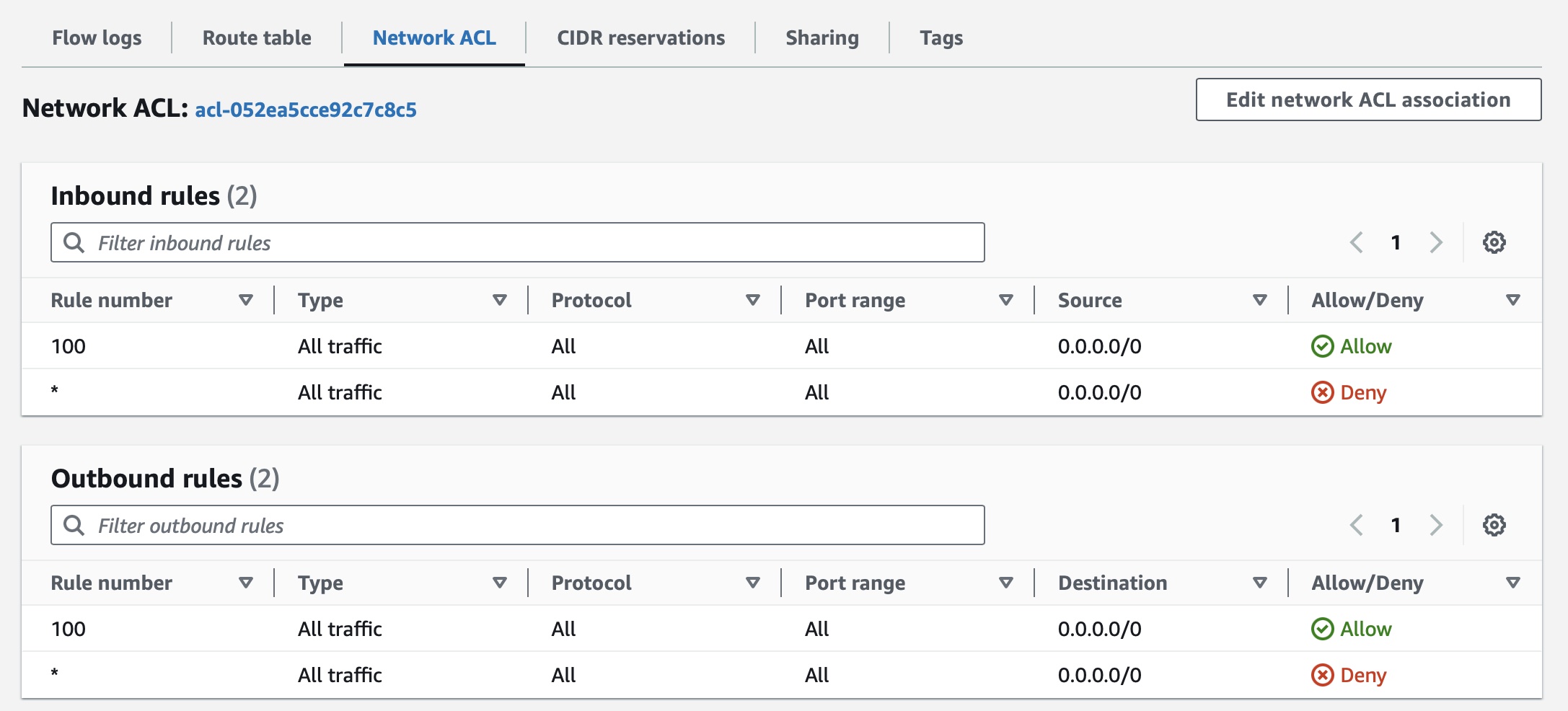Sort inbound rules by Protocol arrow
This screenshot has height=711, width=1568.
(752, 300)
